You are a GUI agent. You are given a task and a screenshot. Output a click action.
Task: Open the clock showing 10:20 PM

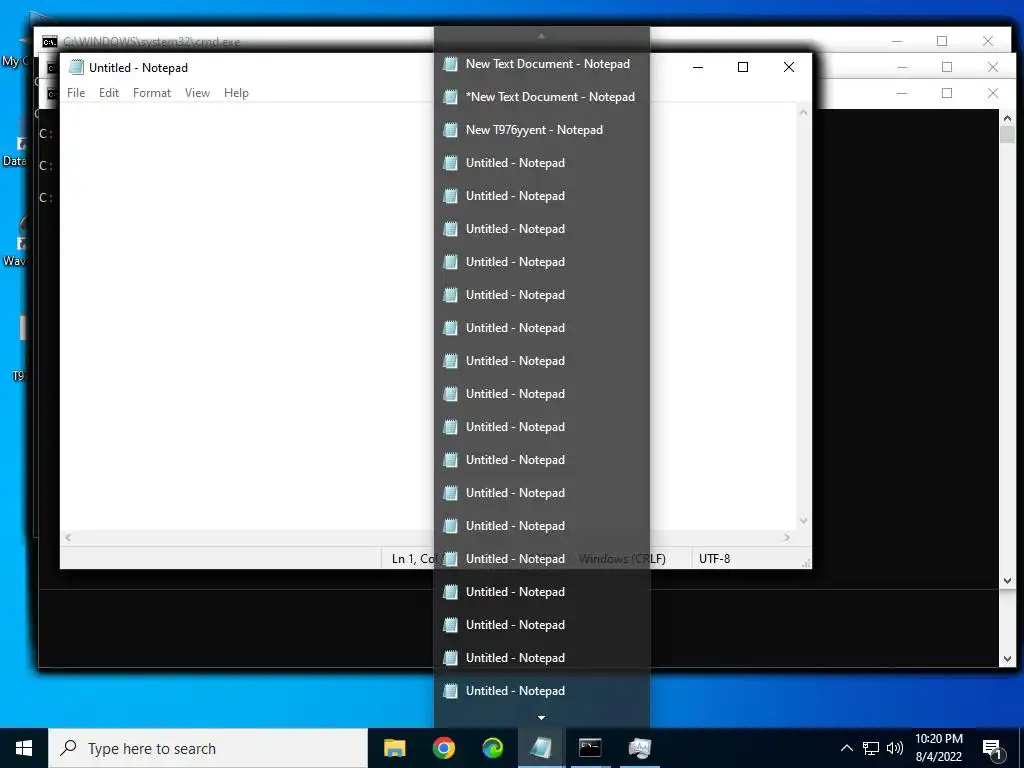coord(939,748)
